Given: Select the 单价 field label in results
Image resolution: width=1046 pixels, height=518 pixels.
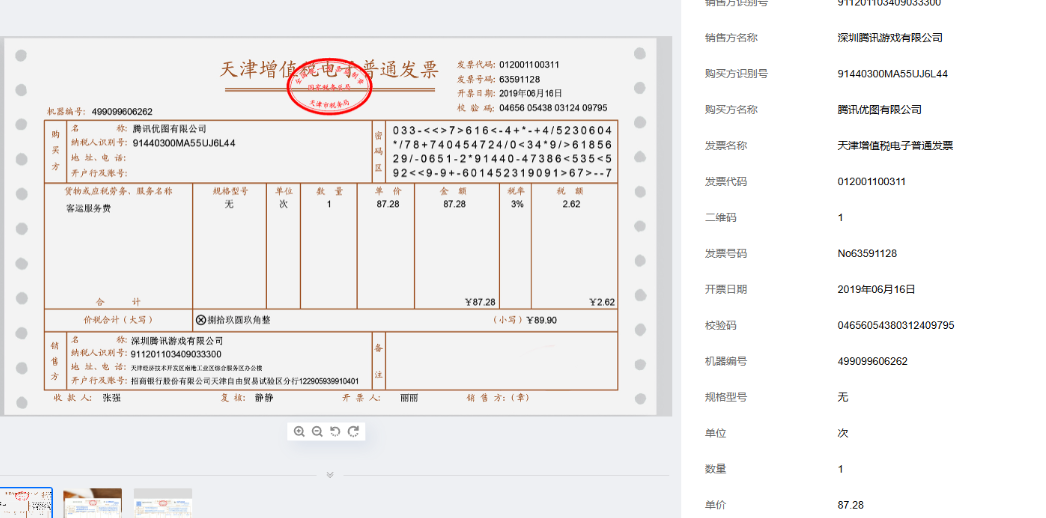Looking at the screenshot, I should 715,505.
